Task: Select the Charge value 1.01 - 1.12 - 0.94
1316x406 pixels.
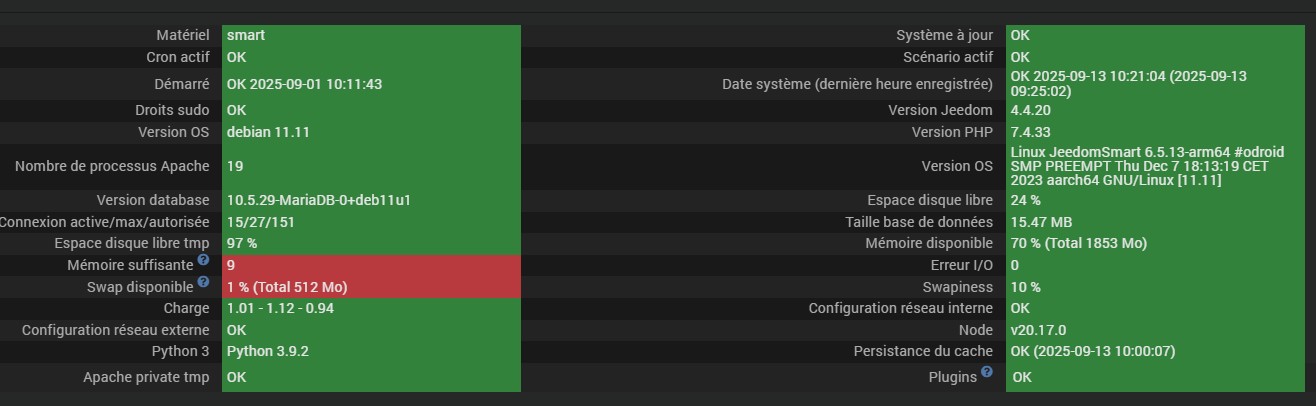Action: point(280,308)
